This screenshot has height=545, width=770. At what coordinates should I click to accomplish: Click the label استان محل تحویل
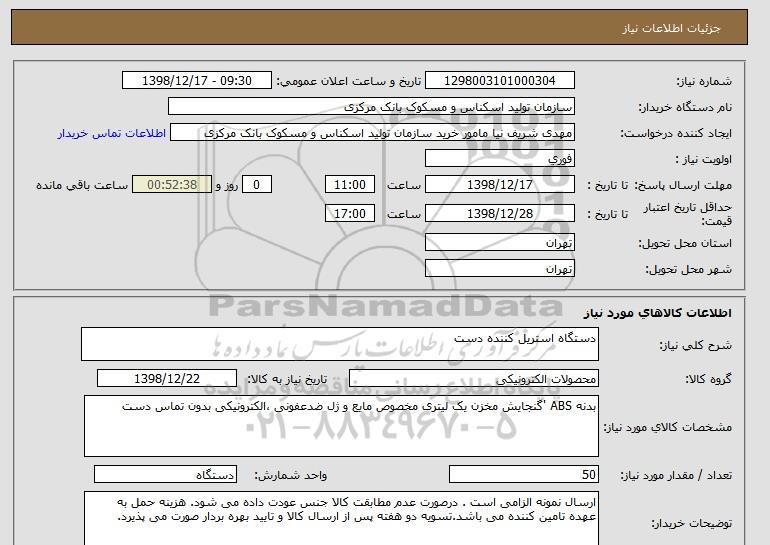[685, 243]
